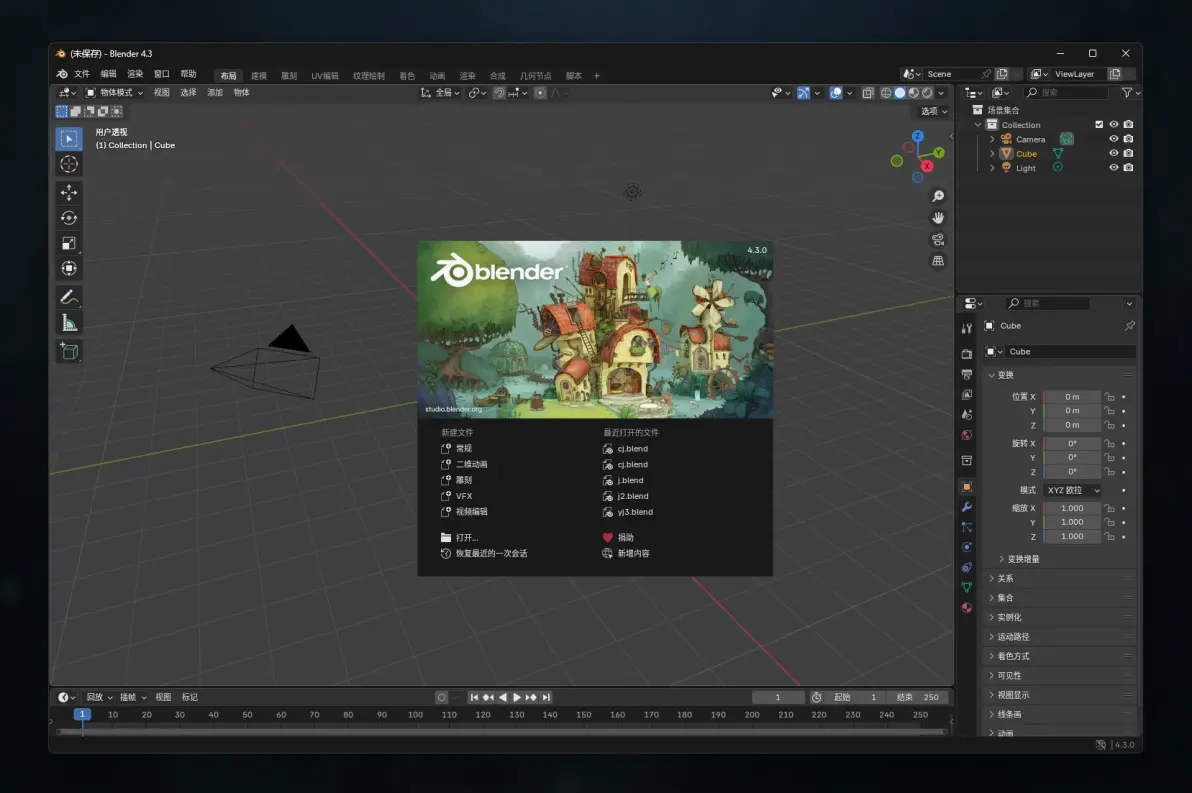The height and width of the screenshot is (793, 1192).
Task: Toggle Collection exclude checkbox
Action: point(1098,125)
